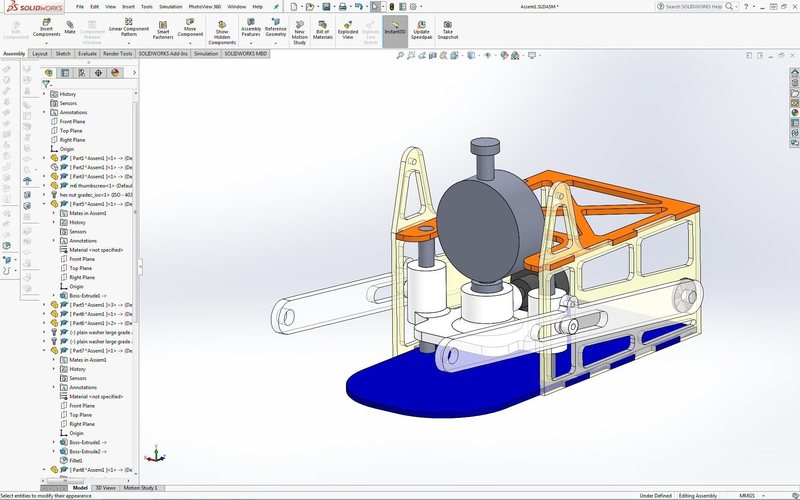Toggle the Instant3D button
The height and width of the screenshot is (500, 800).
tap(395, 30)
